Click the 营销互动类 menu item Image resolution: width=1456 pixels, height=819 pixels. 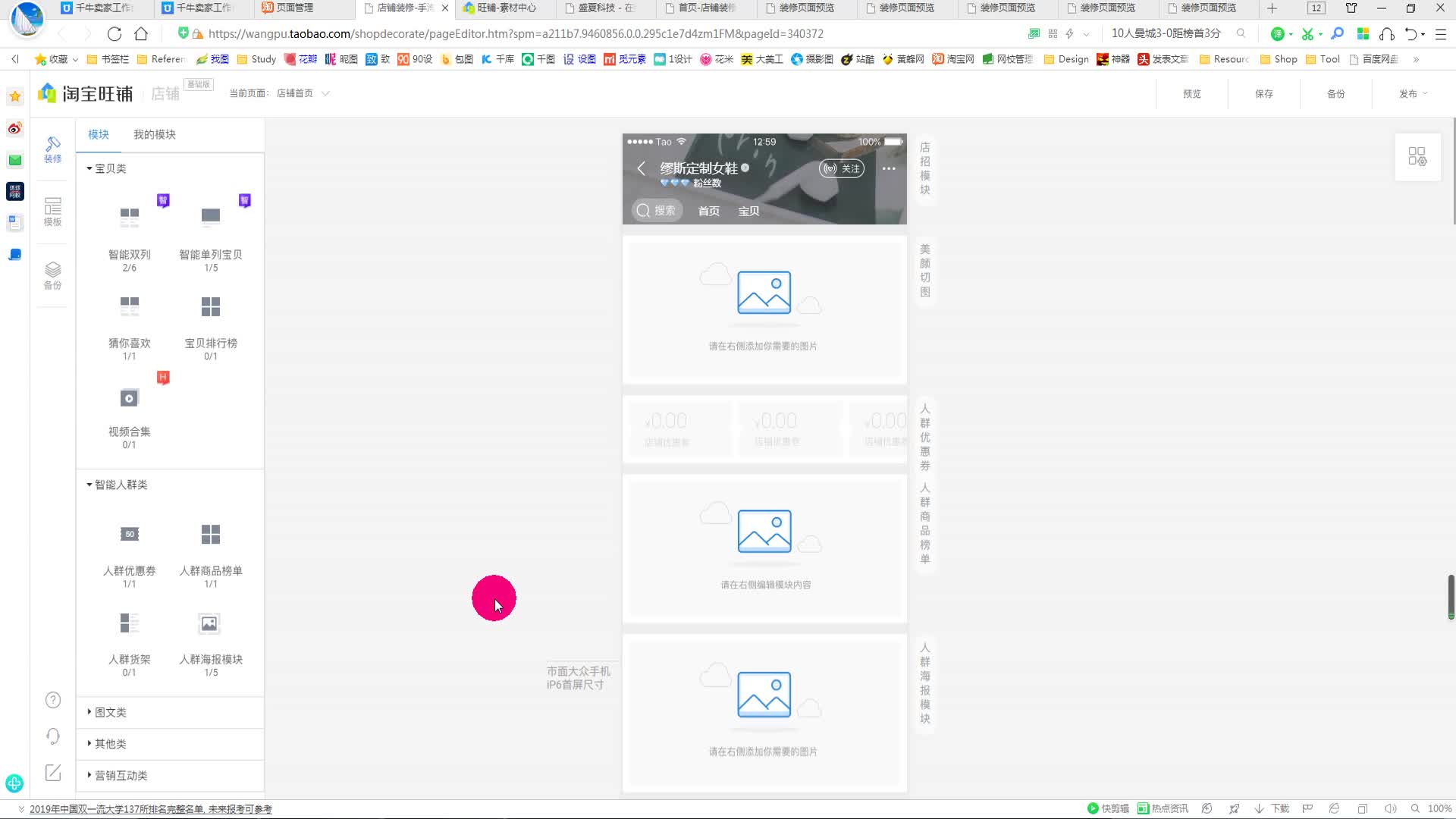coord(120,775)
